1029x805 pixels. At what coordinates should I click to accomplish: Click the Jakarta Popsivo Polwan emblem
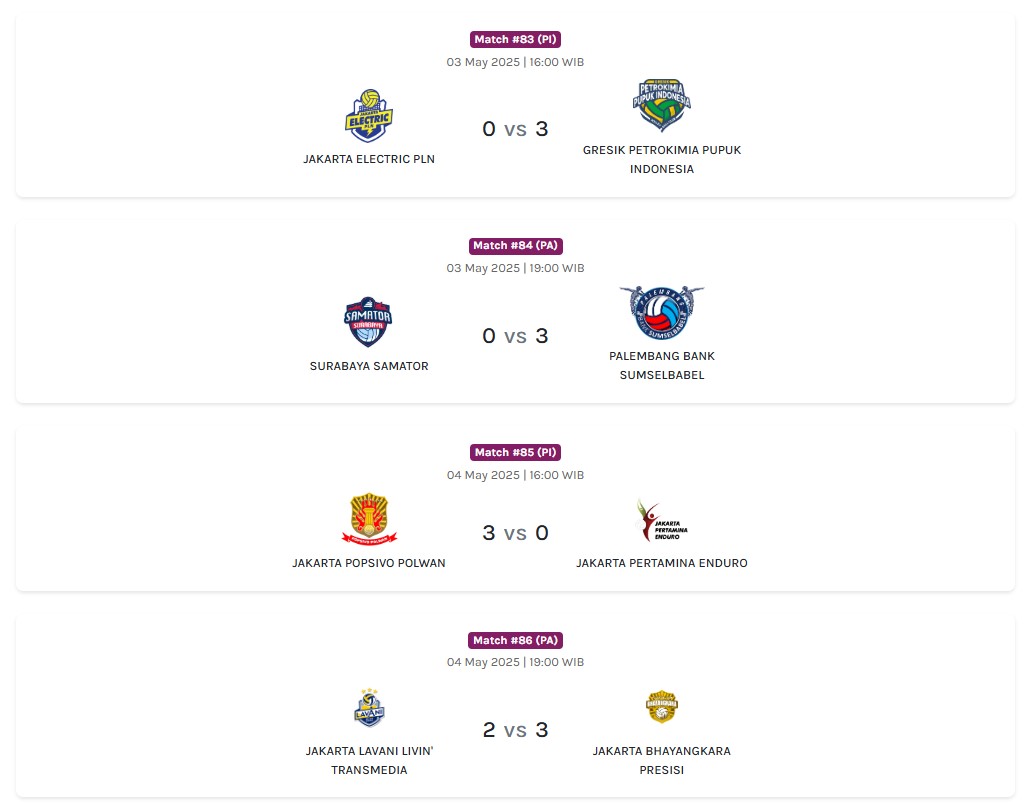[369, 519]
